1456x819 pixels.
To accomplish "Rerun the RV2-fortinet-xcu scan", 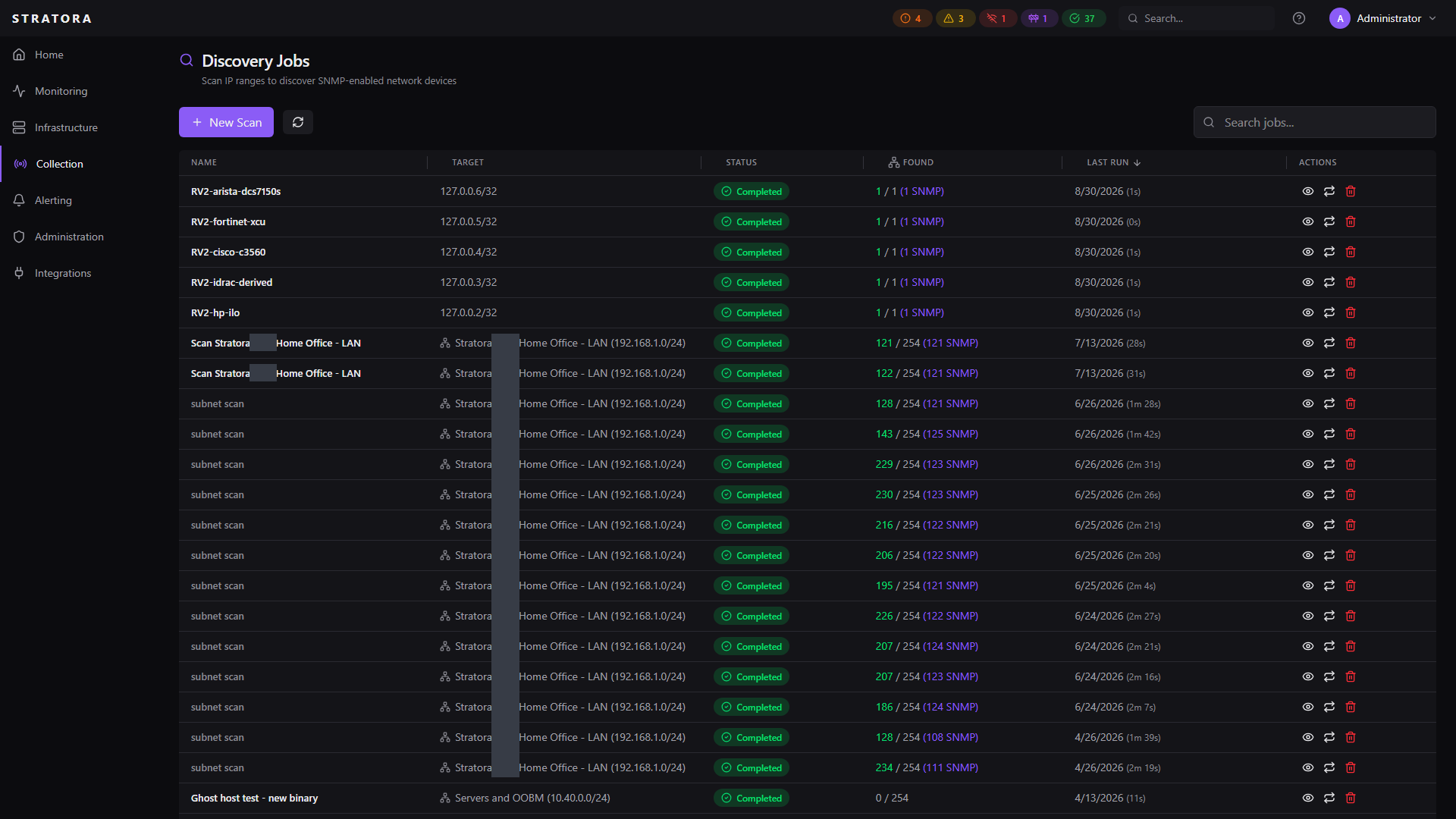I will [x=1329, y=221].
